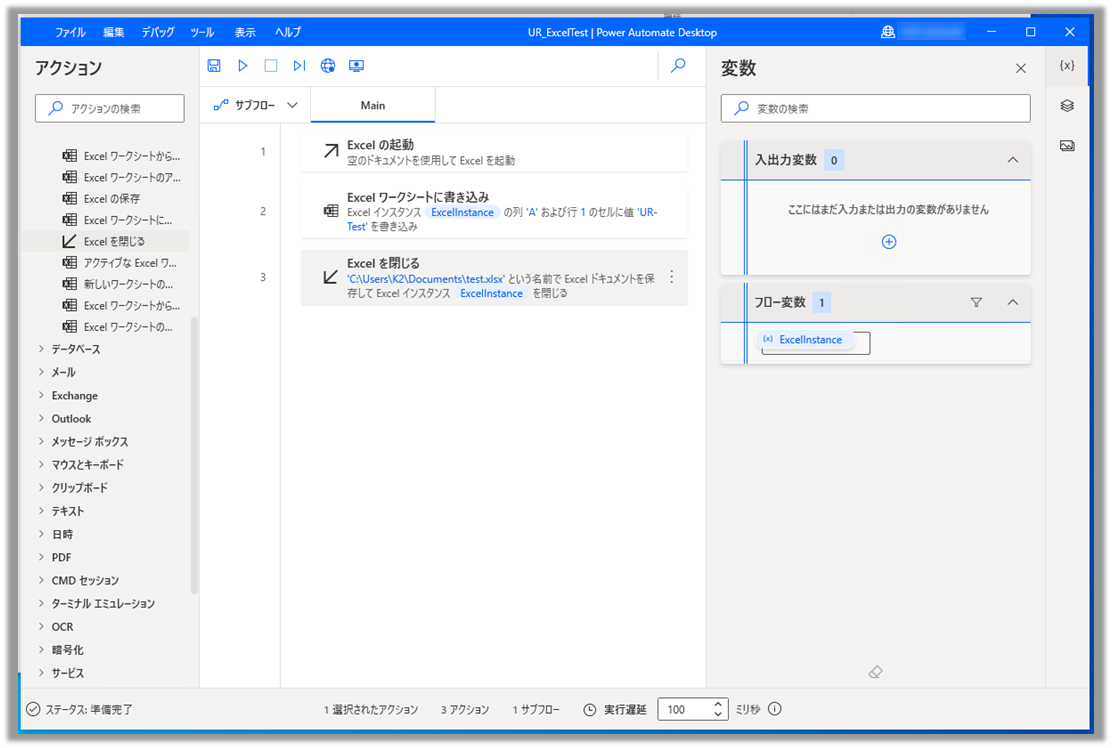Expand the メール action group
This screenshot has width=1112, height=748.
[x=41, y=372]
